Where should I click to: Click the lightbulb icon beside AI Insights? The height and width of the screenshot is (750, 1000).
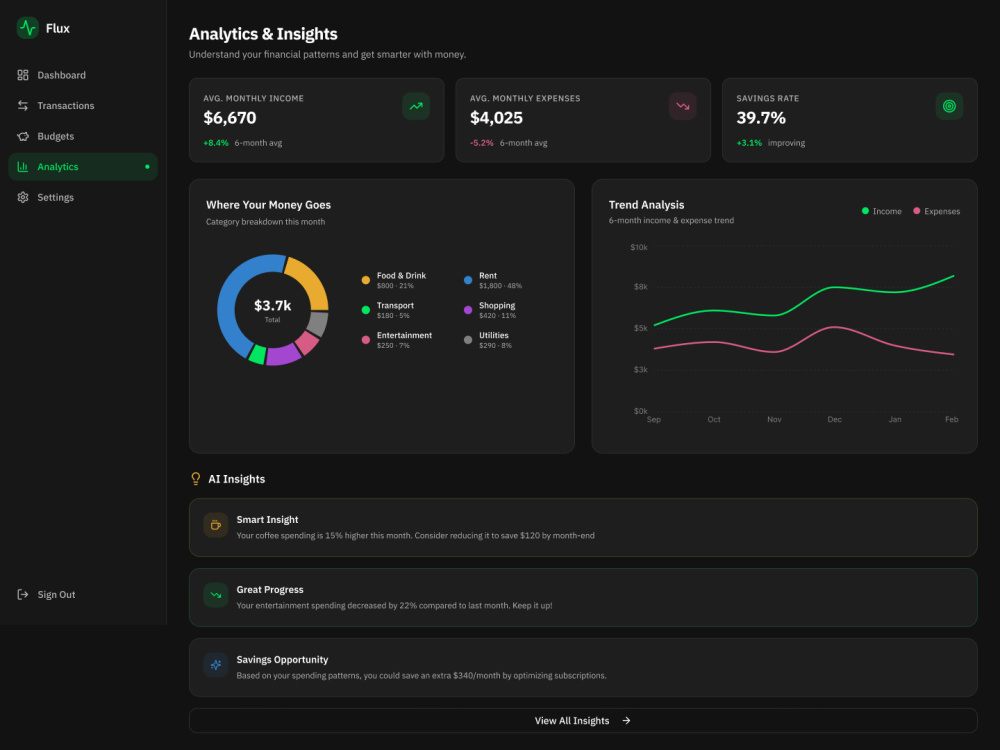pyautogui.click(x=196, y=479)
